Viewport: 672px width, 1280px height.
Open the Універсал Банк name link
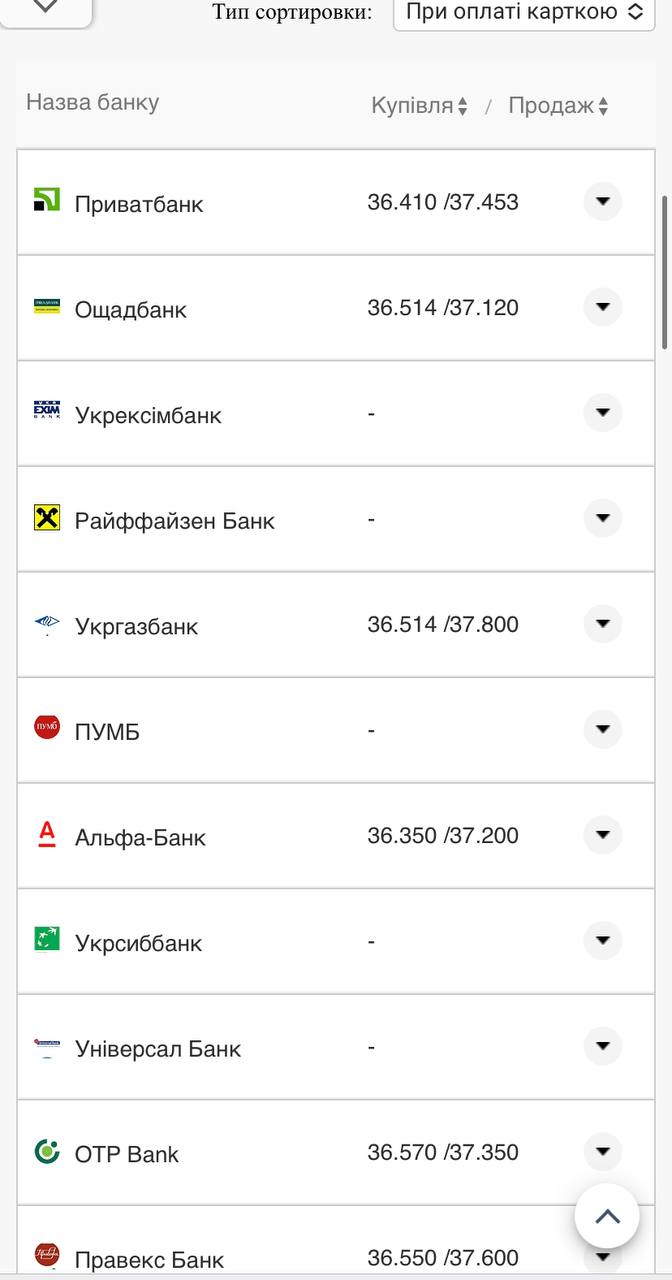(x=158, y=1049)
